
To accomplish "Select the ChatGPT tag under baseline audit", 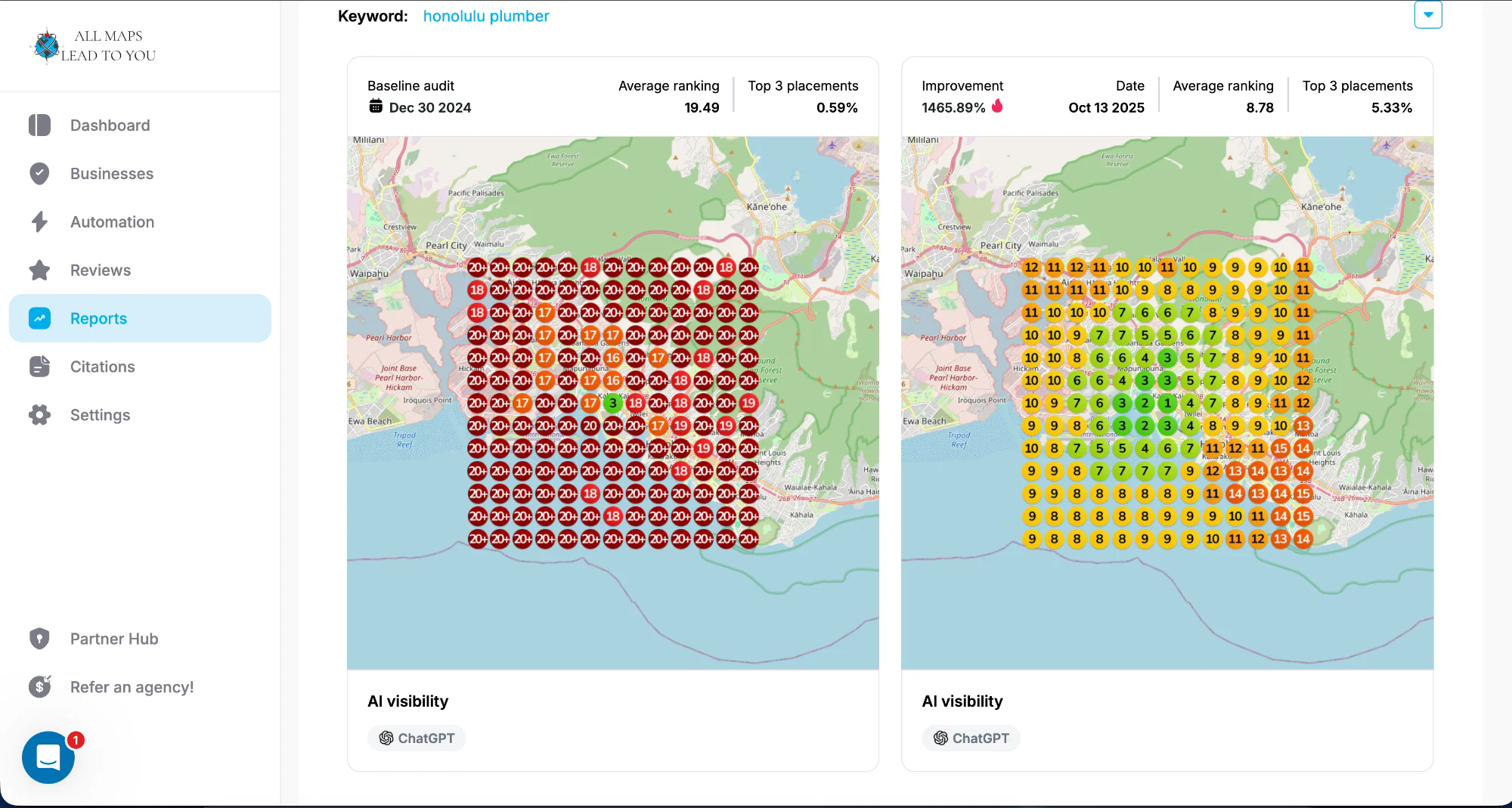I will [416, 739].
